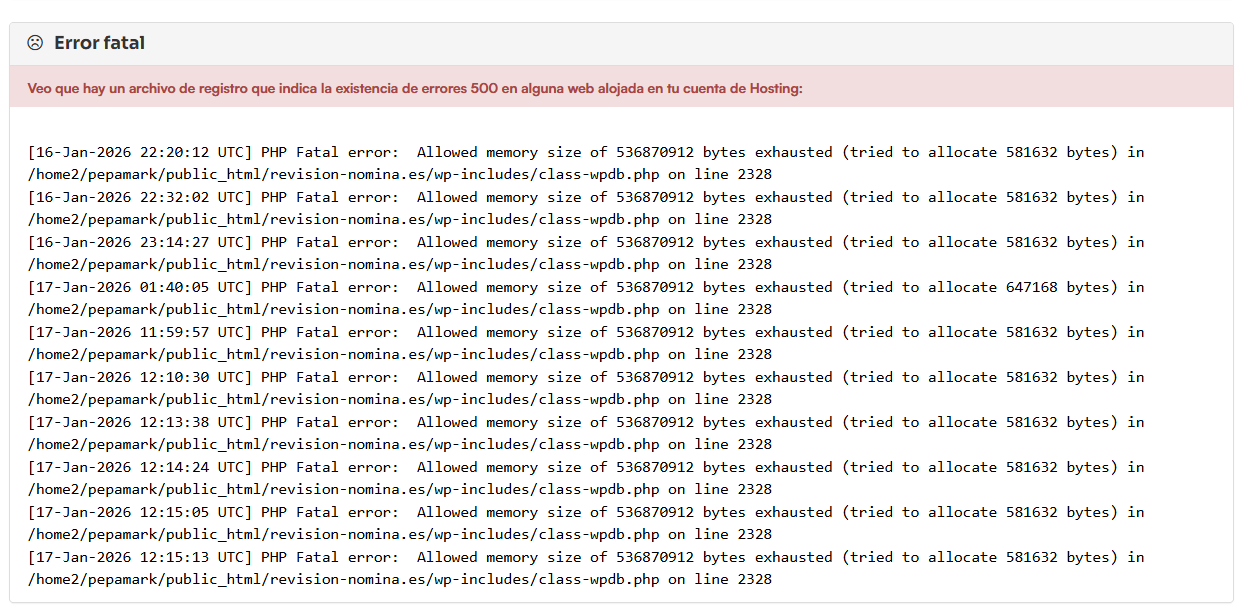Screen dimensions: 1249x615
Task: Click the file path below the 01:40:05 entry
Action: pos(343,310)
